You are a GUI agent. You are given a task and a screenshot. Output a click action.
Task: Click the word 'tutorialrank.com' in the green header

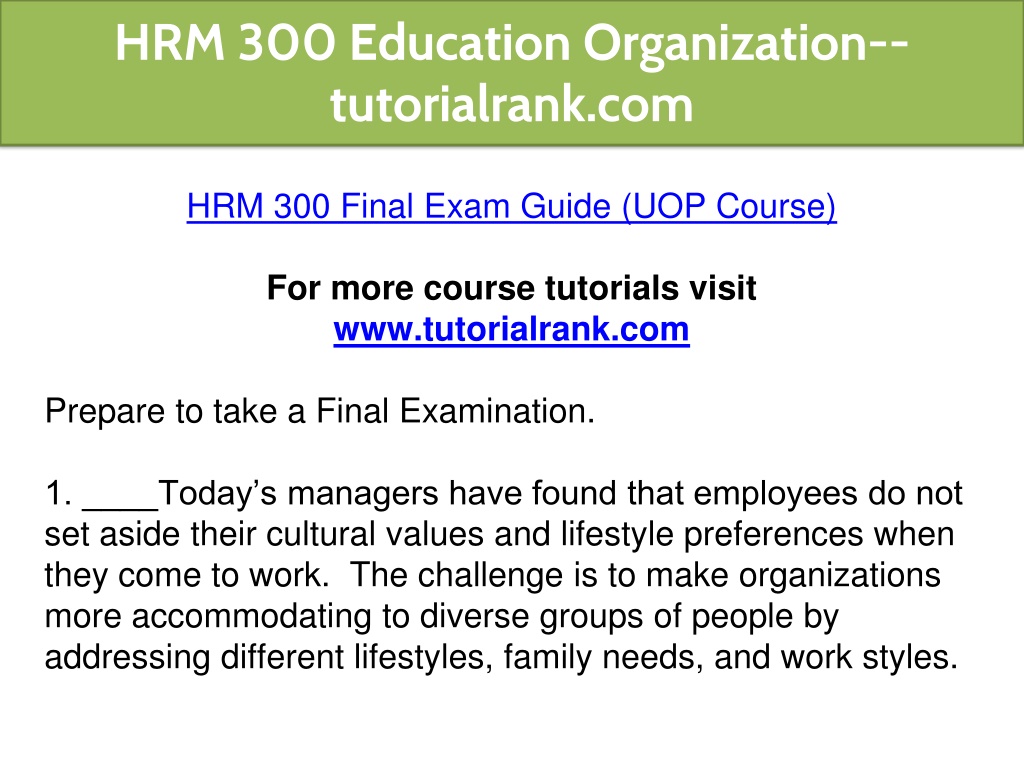tap(511, 104)
